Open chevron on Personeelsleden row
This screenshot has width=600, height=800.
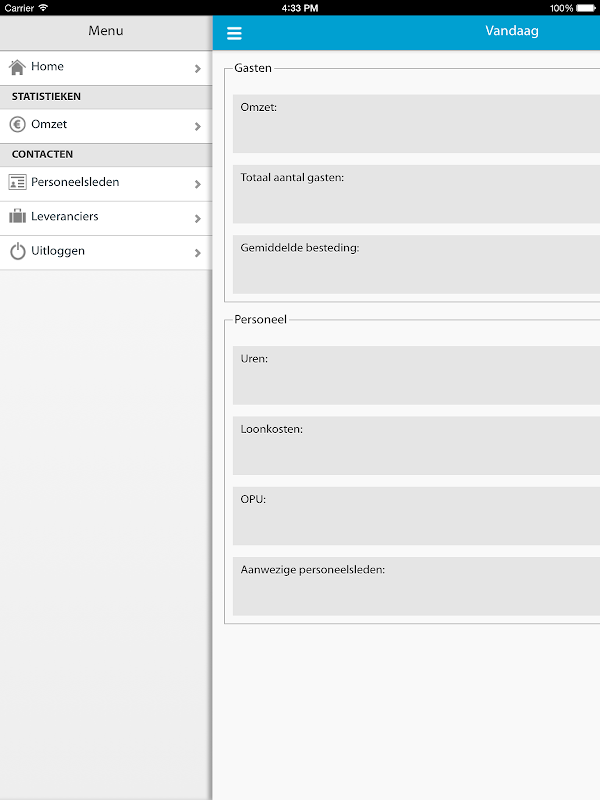point(198,184)
